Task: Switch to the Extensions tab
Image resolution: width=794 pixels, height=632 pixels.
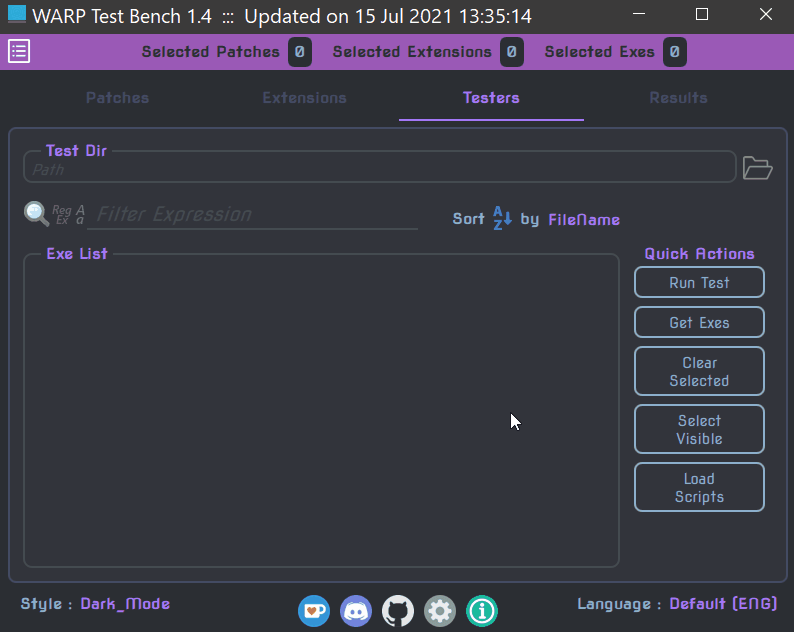Action: pyautogui.click(x=304, y=98)
